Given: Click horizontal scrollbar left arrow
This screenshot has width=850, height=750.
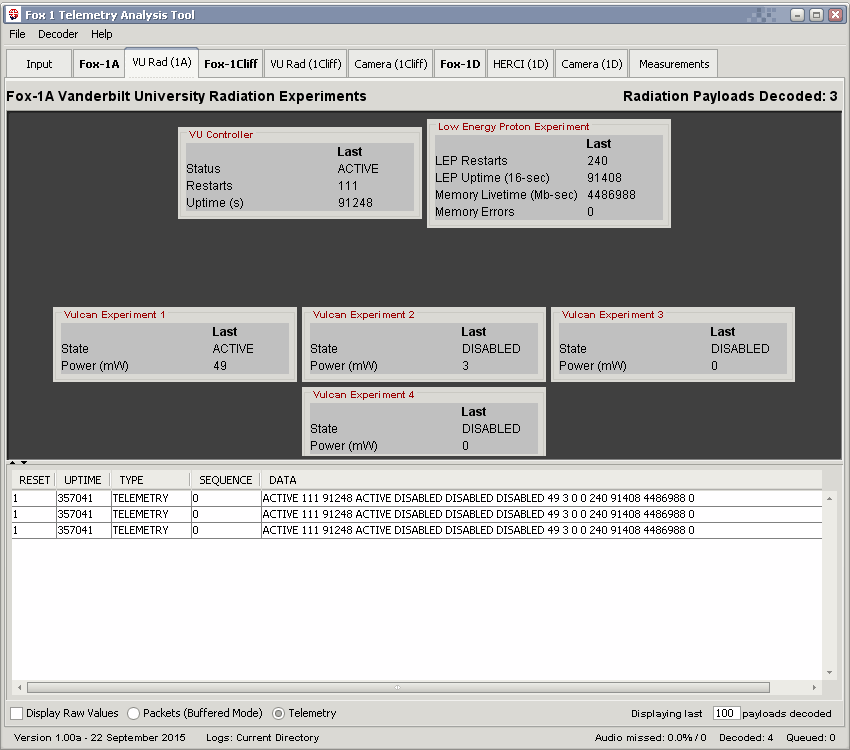Looking at the screenshot, I should (x=19, y=687).
